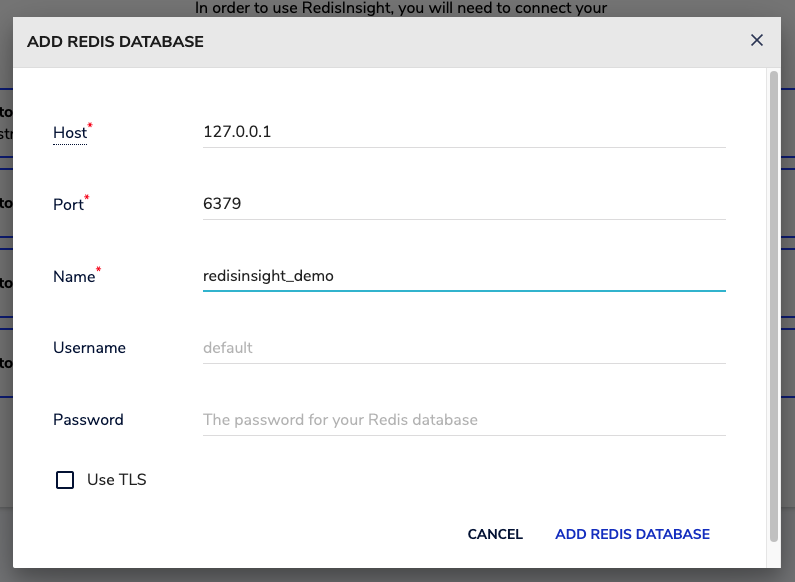Image resolution: width=795 pixels, height=582 pixels.
Task: Click the Add Redis Database header title
Action: 115,42
